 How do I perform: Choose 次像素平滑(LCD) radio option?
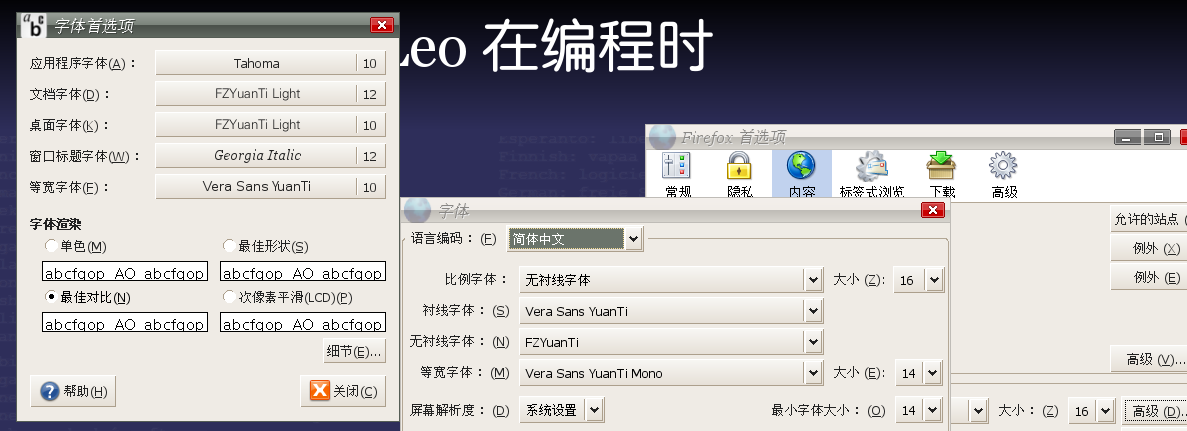[230, 297]
